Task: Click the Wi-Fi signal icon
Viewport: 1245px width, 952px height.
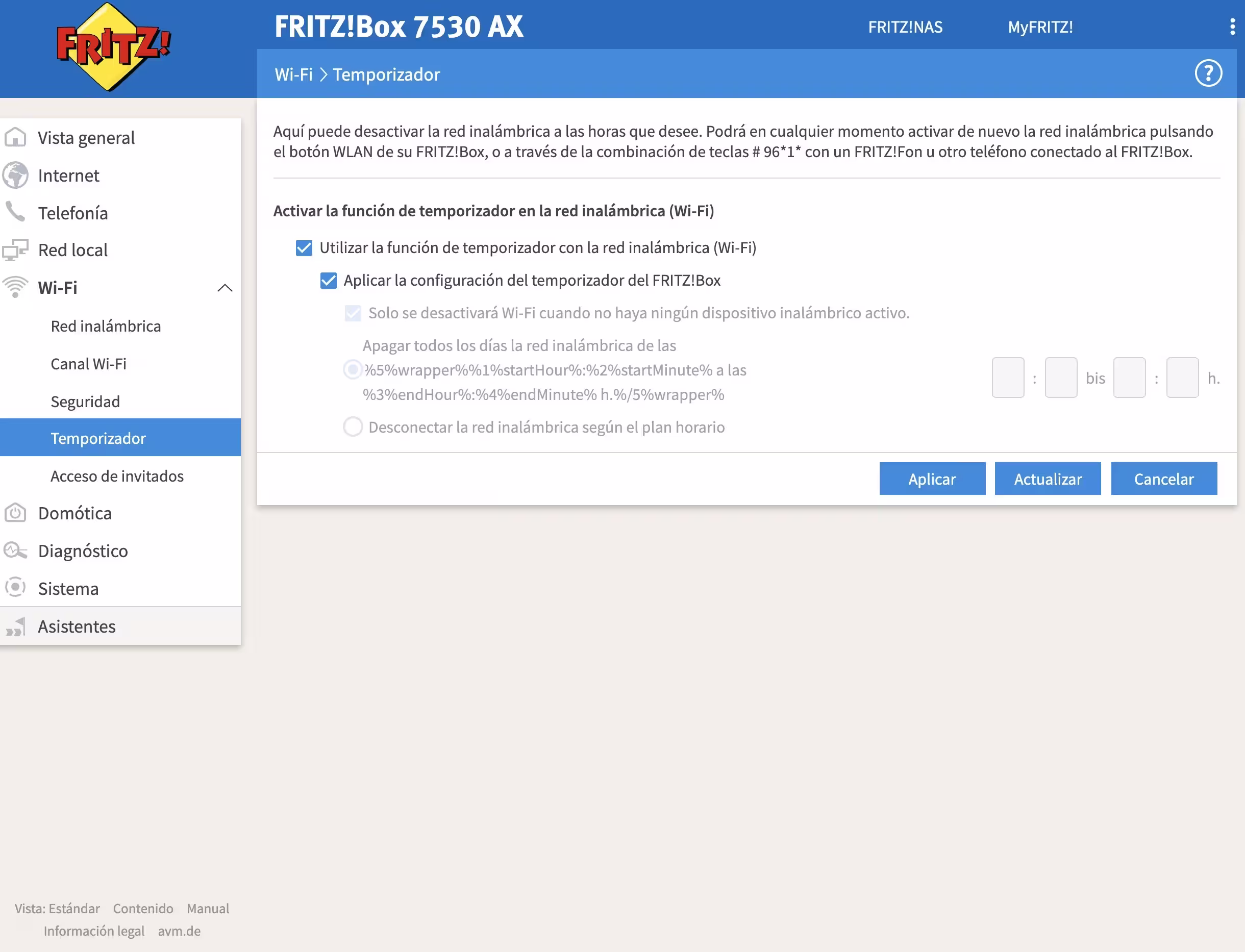Action: pyautogui.click(x=15, y=287)
